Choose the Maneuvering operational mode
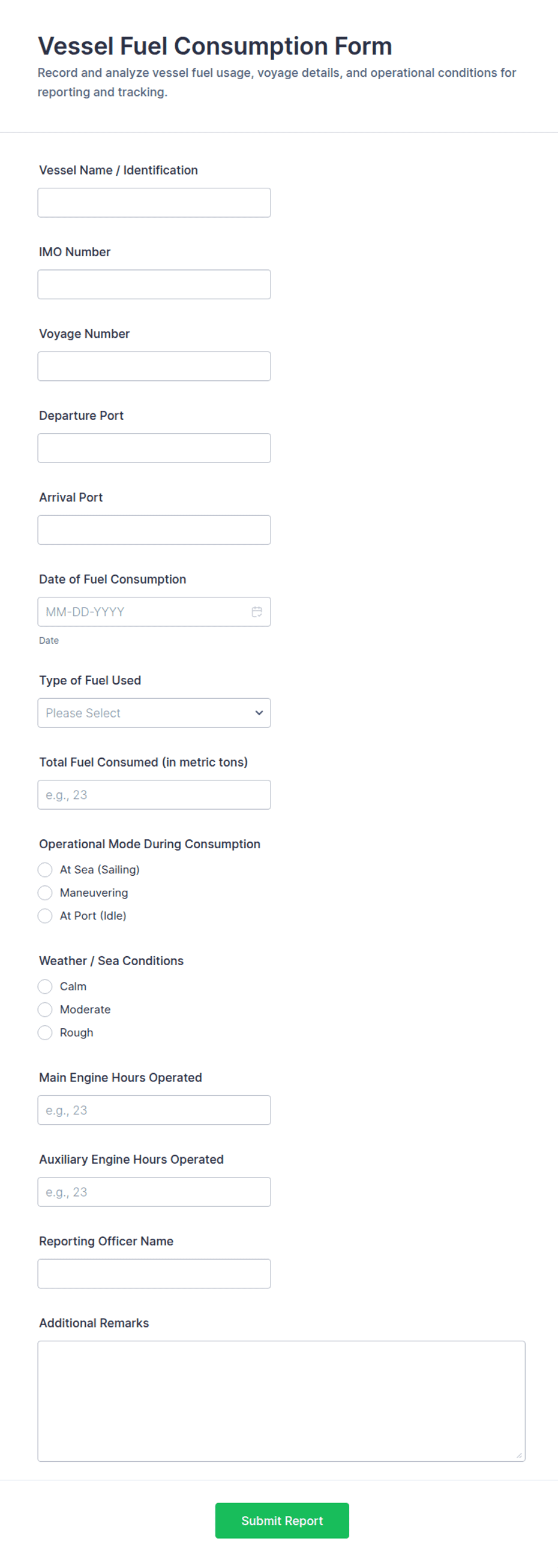The height and width of the screenshot is (1568, 558). click(x=45, y=893)
